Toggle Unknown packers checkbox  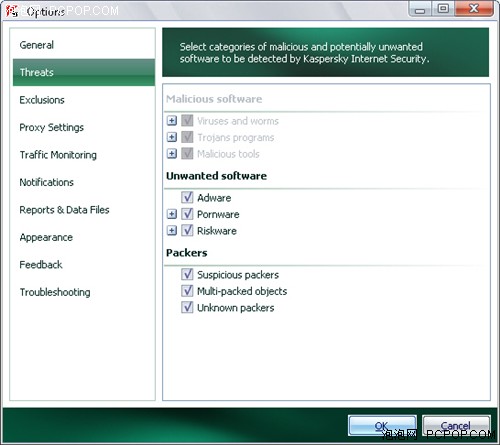click(187, 307)
